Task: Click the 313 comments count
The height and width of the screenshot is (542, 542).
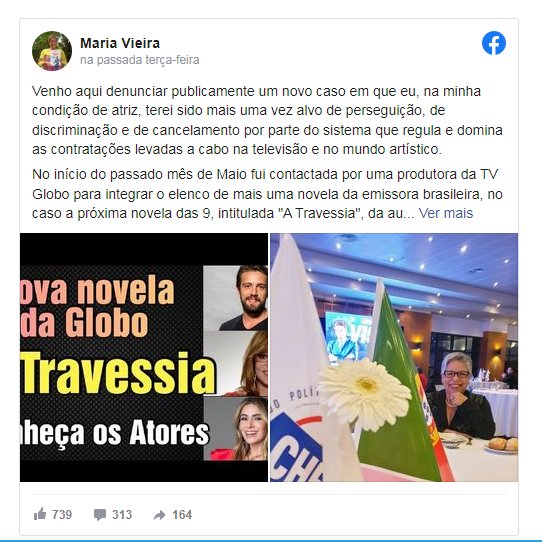Action: coord(122,515)
